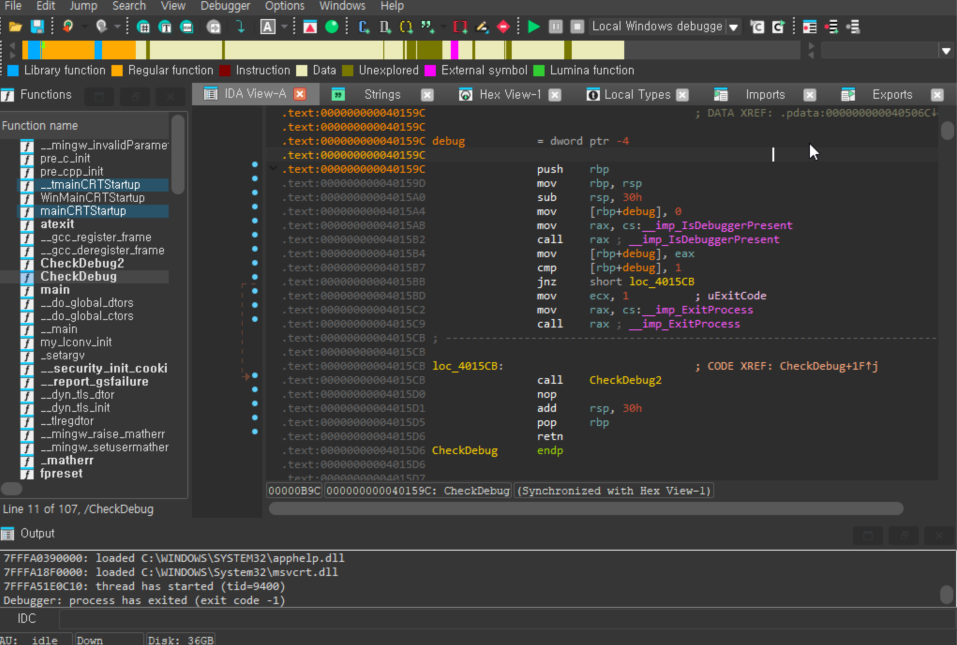Toggle breakpoint dot on the retn line
The width and height of the screenshot is (957, 645).
(255, 431)
